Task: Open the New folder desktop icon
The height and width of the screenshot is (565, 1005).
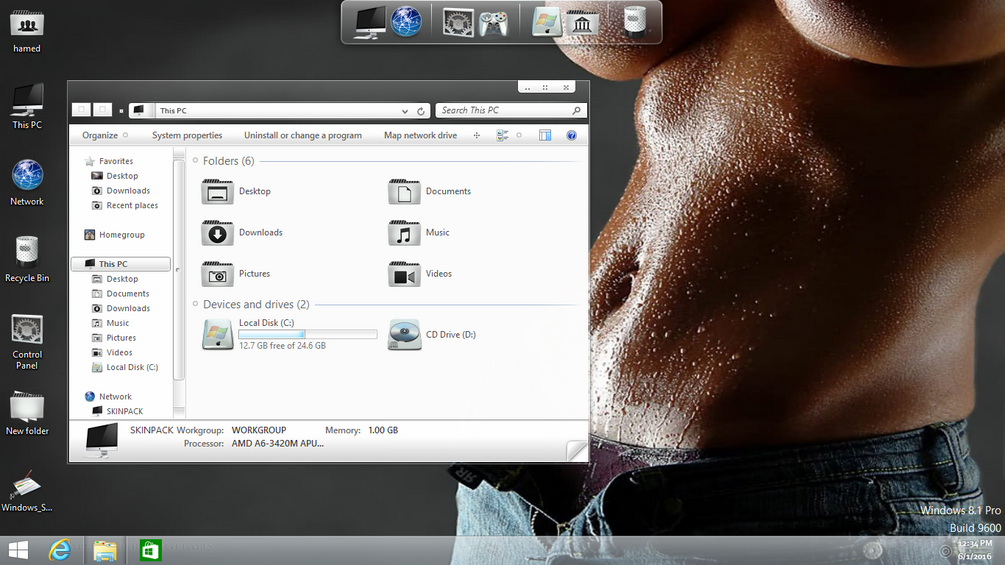Action: (27, 413)
